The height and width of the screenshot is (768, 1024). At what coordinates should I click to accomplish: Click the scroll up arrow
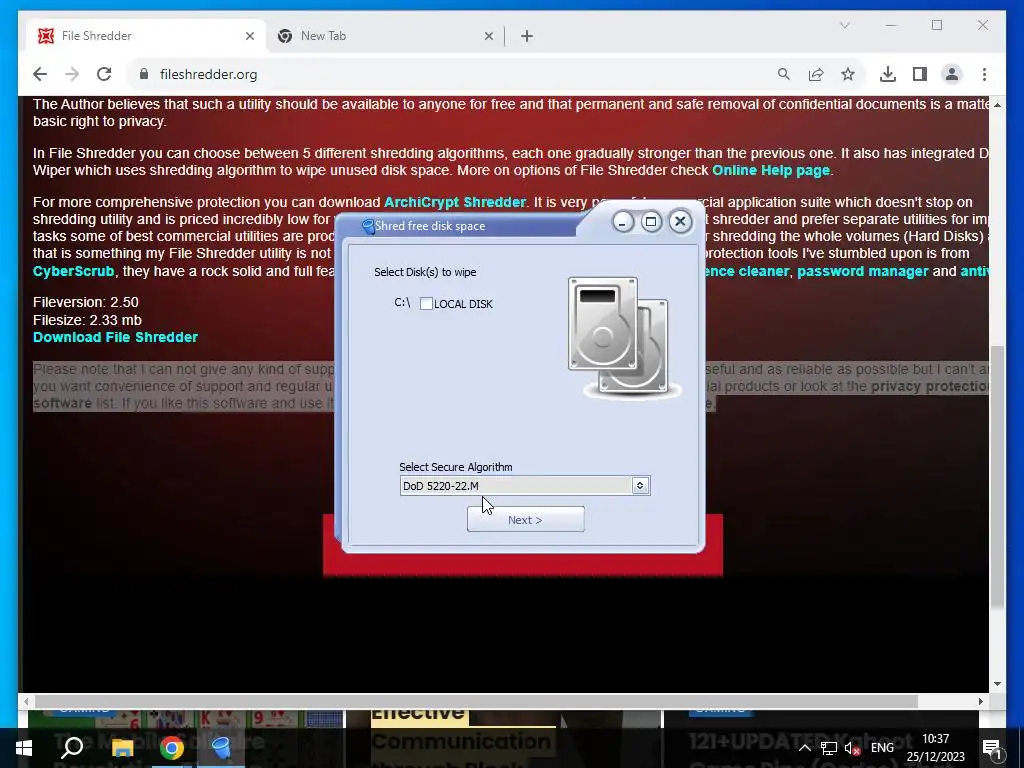(997, 104)
